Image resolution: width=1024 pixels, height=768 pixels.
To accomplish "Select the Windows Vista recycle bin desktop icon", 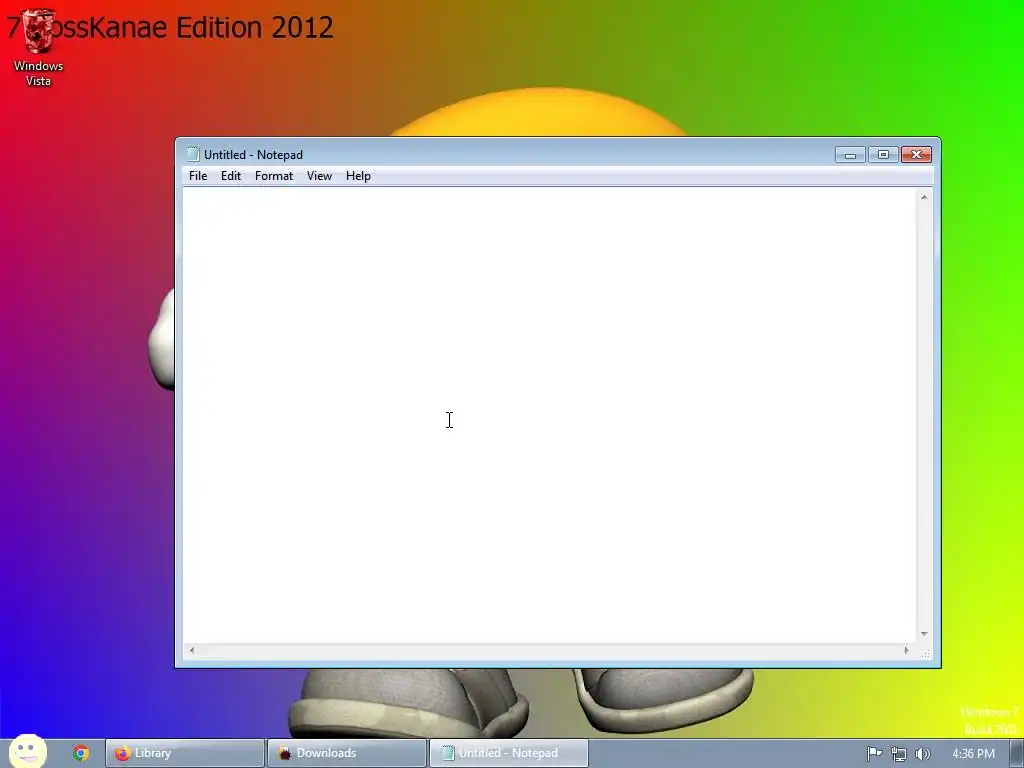I will pyautogui.click(x=38, y=48).
